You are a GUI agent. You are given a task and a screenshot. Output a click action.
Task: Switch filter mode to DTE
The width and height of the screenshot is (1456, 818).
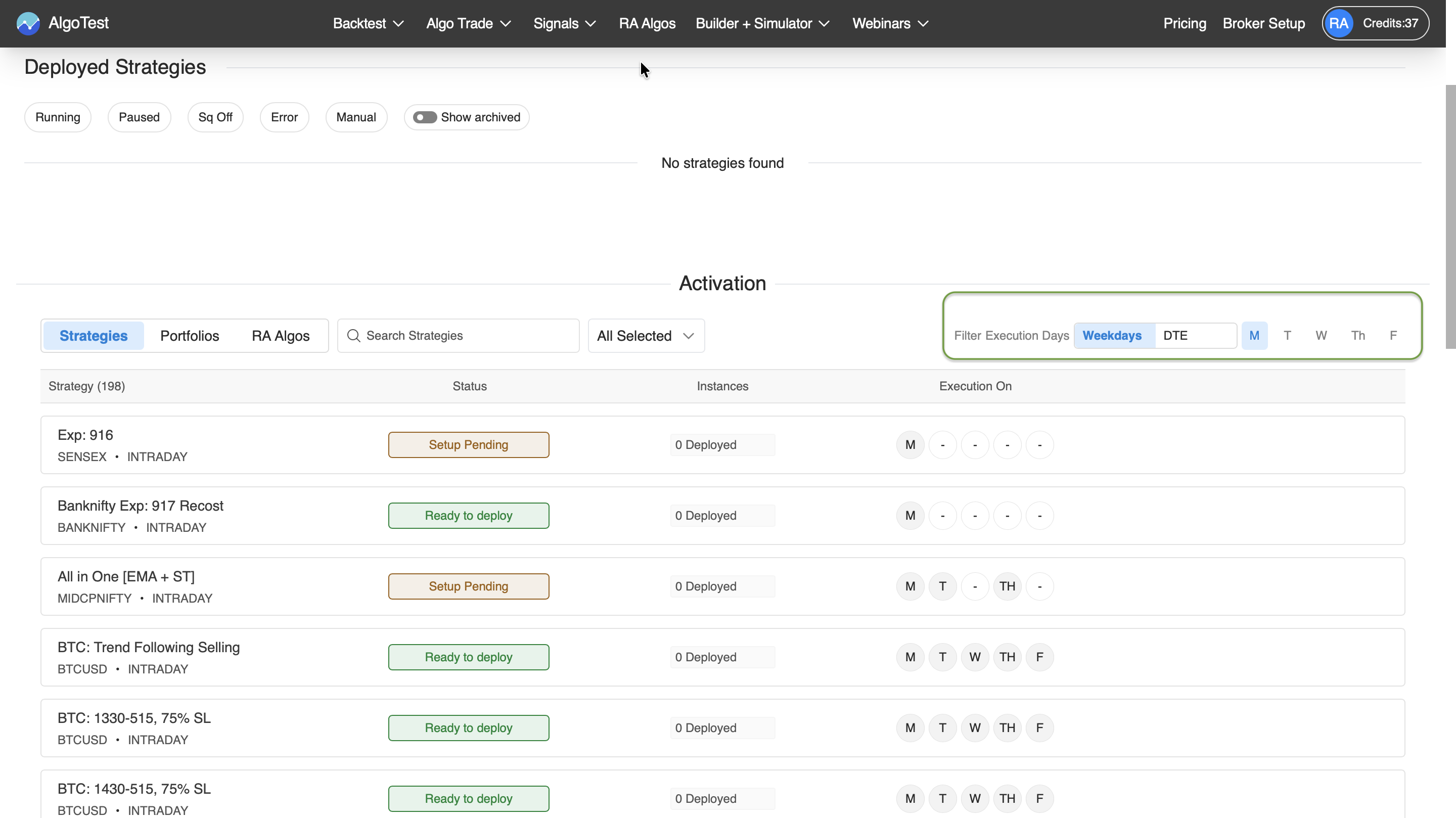1175,336
